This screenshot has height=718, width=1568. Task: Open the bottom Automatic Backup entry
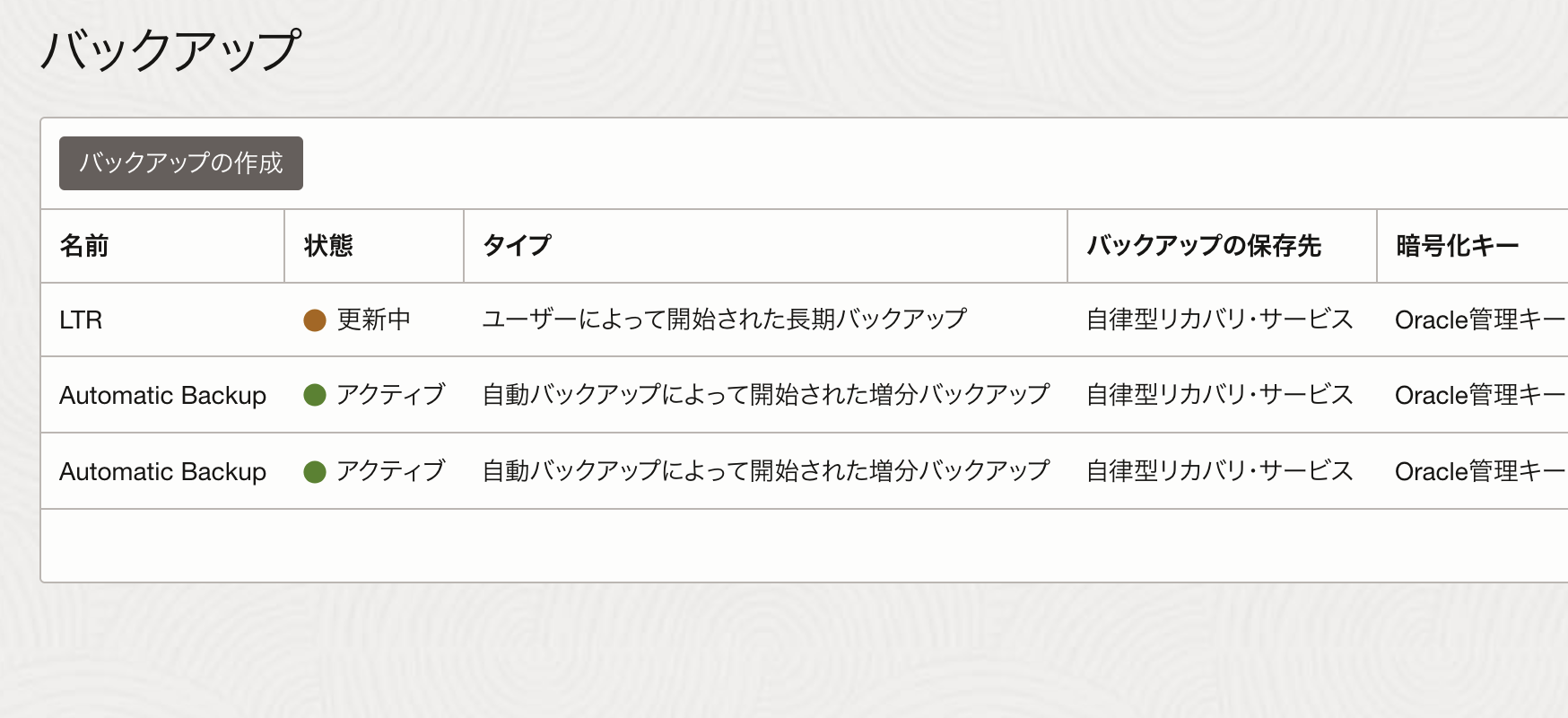point(162,472)
